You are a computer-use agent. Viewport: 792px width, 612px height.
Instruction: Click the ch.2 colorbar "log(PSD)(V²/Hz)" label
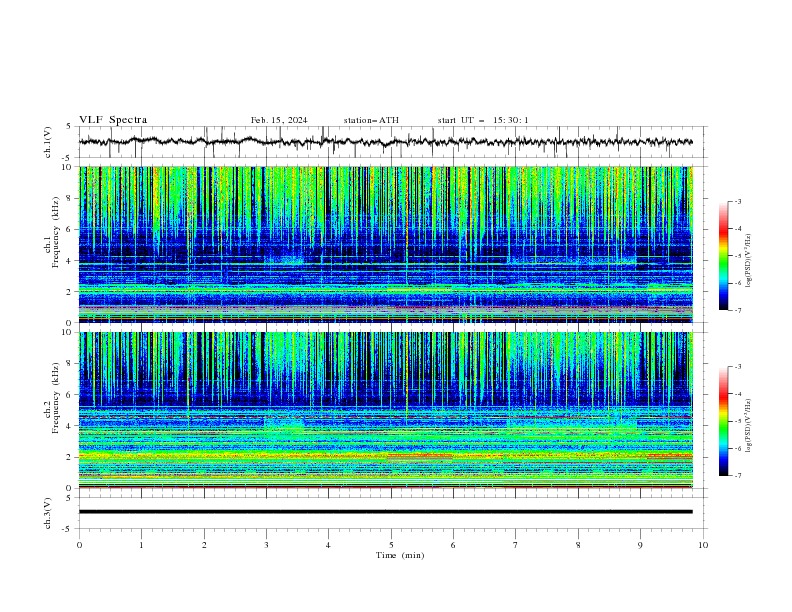(x=749, y=426)
